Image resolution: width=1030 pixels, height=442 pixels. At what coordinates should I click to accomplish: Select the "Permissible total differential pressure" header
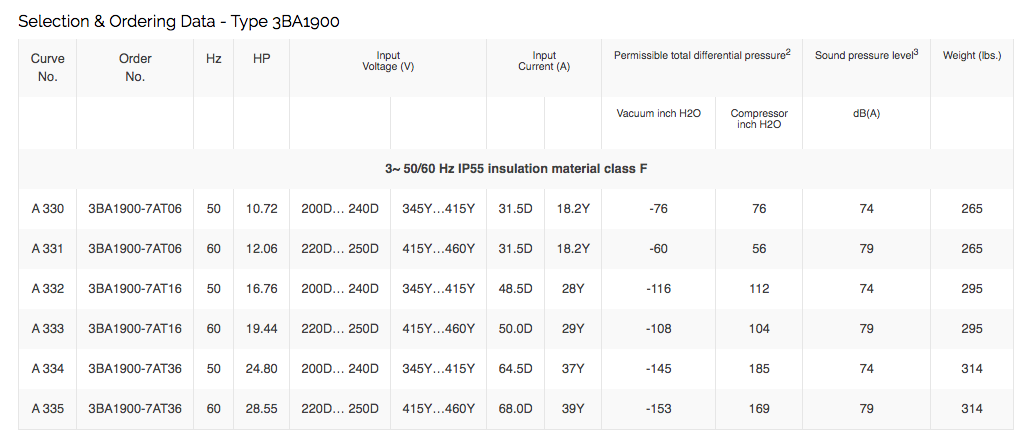click(x=702, y=55)
